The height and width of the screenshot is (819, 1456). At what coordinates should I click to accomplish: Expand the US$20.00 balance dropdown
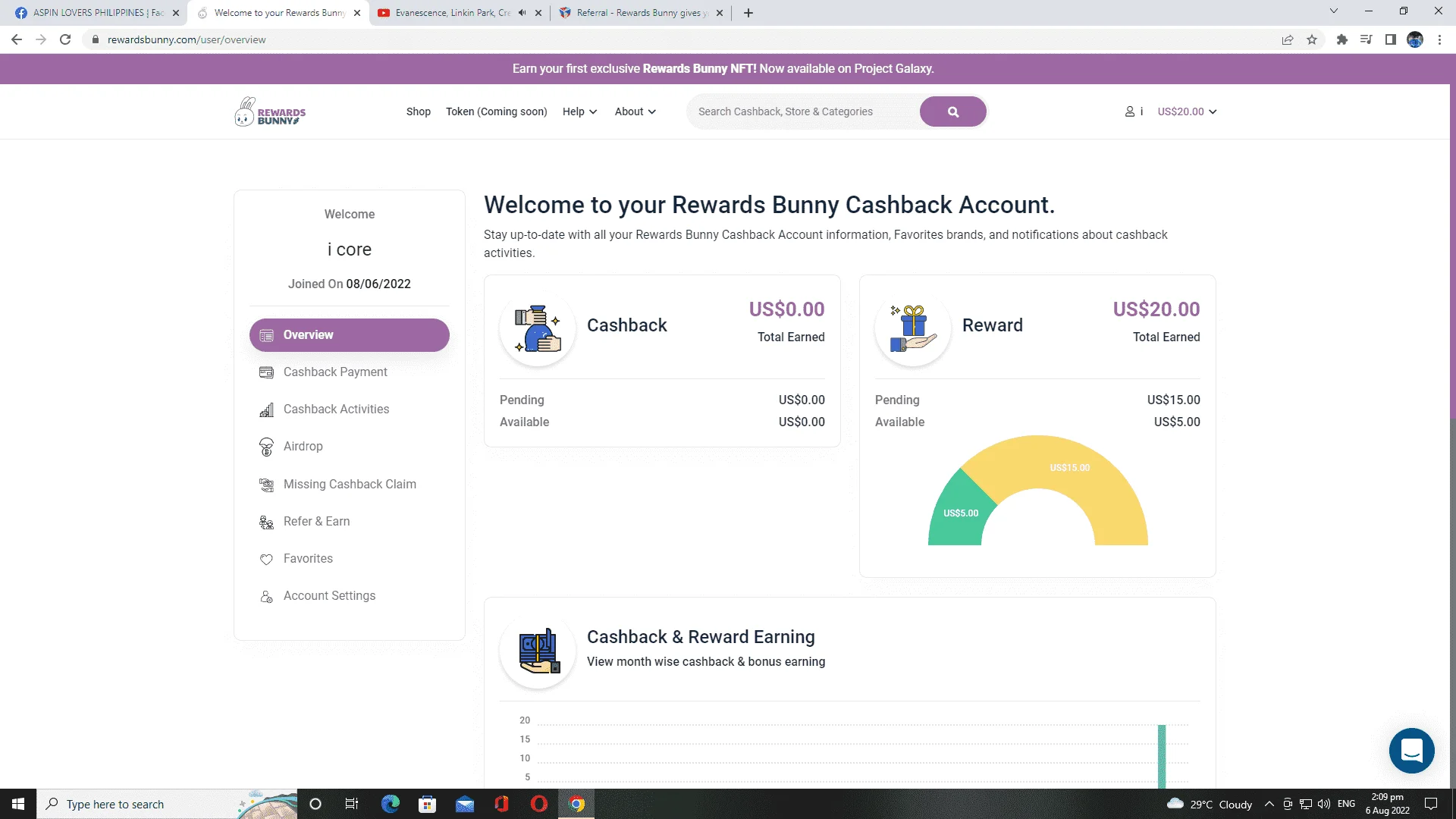click(1187, 111)
